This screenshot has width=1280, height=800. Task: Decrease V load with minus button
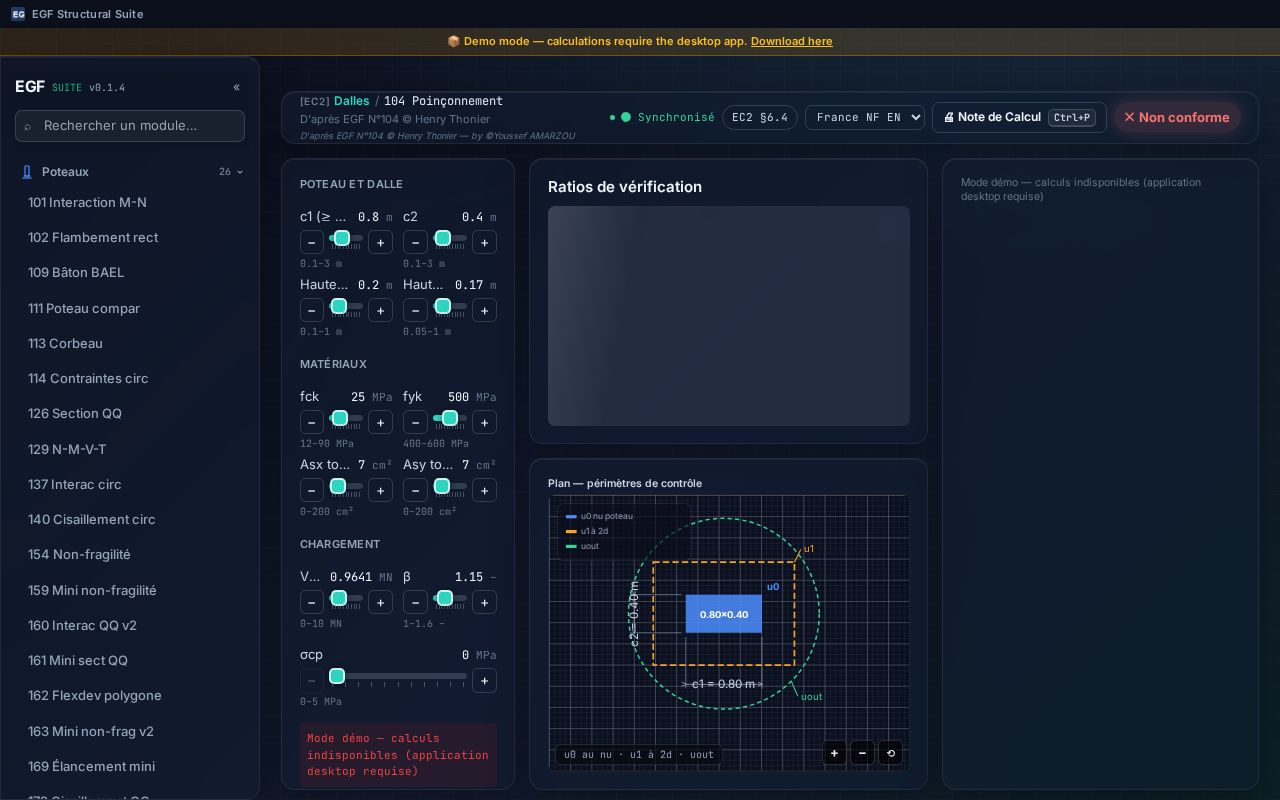click(312, 602)
